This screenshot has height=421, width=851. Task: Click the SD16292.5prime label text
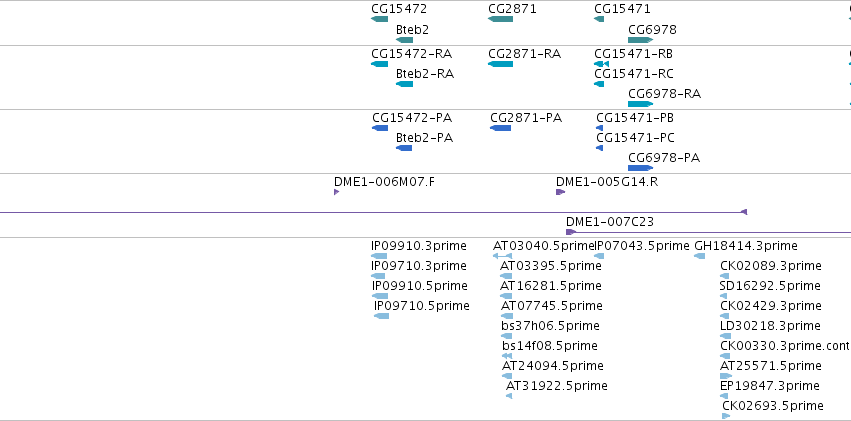click(x=770, y=285)
